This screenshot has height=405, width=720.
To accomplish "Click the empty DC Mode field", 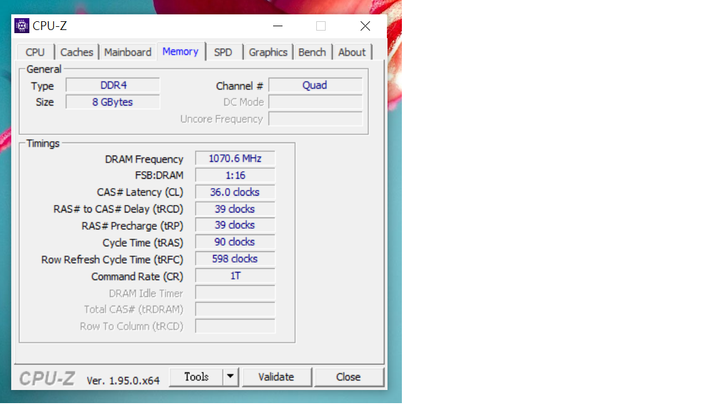I will [315, 102].
